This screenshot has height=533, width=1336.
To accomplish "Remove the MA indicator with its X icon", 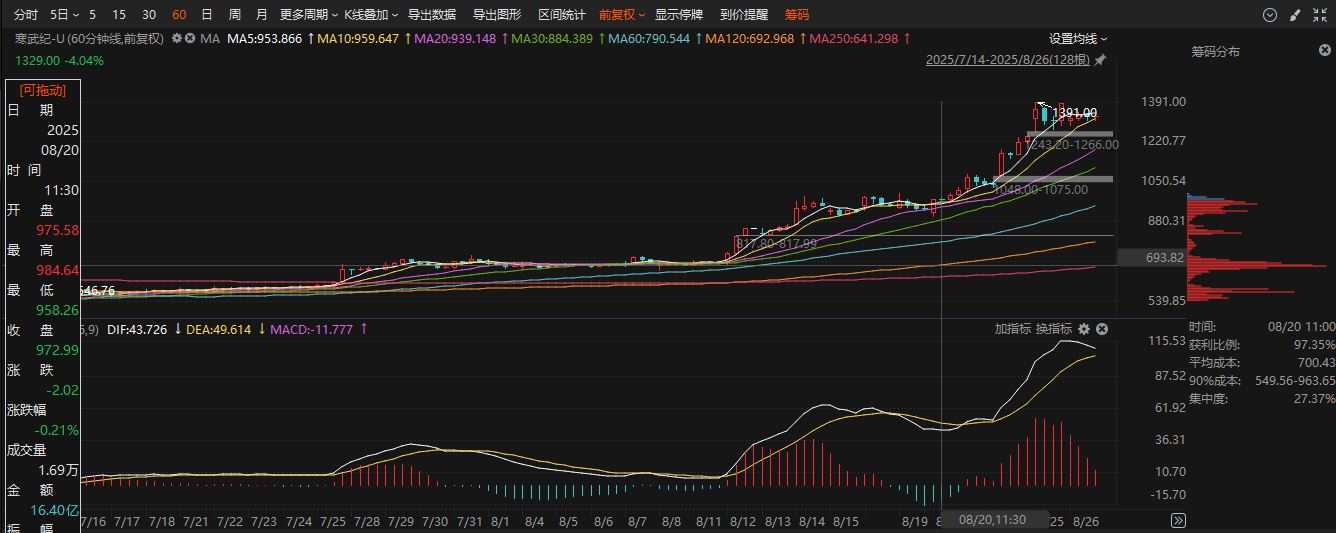I will click(189, 38).
